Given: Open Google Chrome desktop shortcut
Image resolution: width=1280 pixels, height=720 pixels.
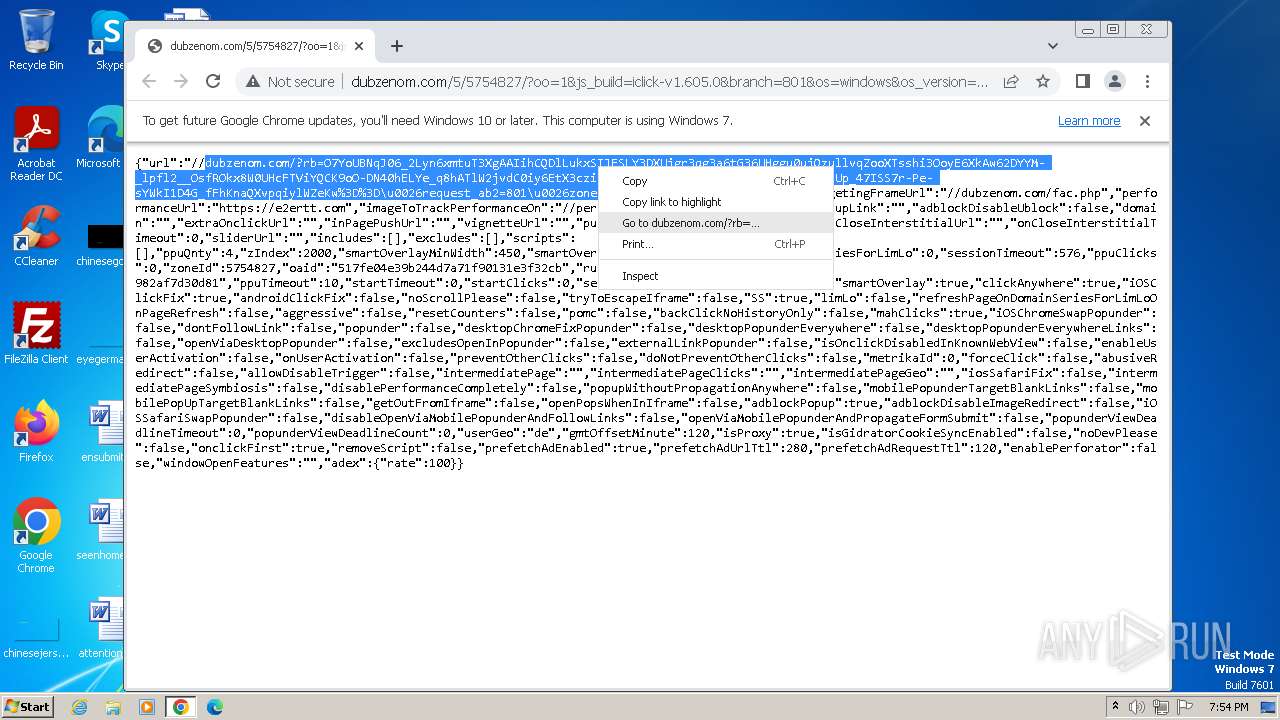Looking at the screenshot, I should (x=36, y=536).
